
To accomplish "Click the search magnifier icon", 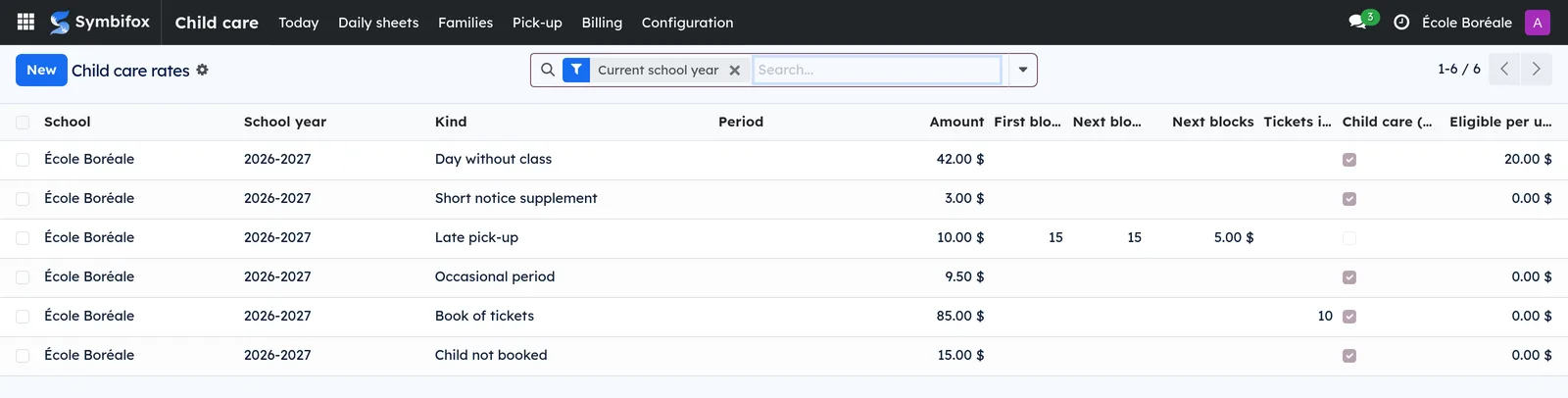I will click(x=548, y=70).
